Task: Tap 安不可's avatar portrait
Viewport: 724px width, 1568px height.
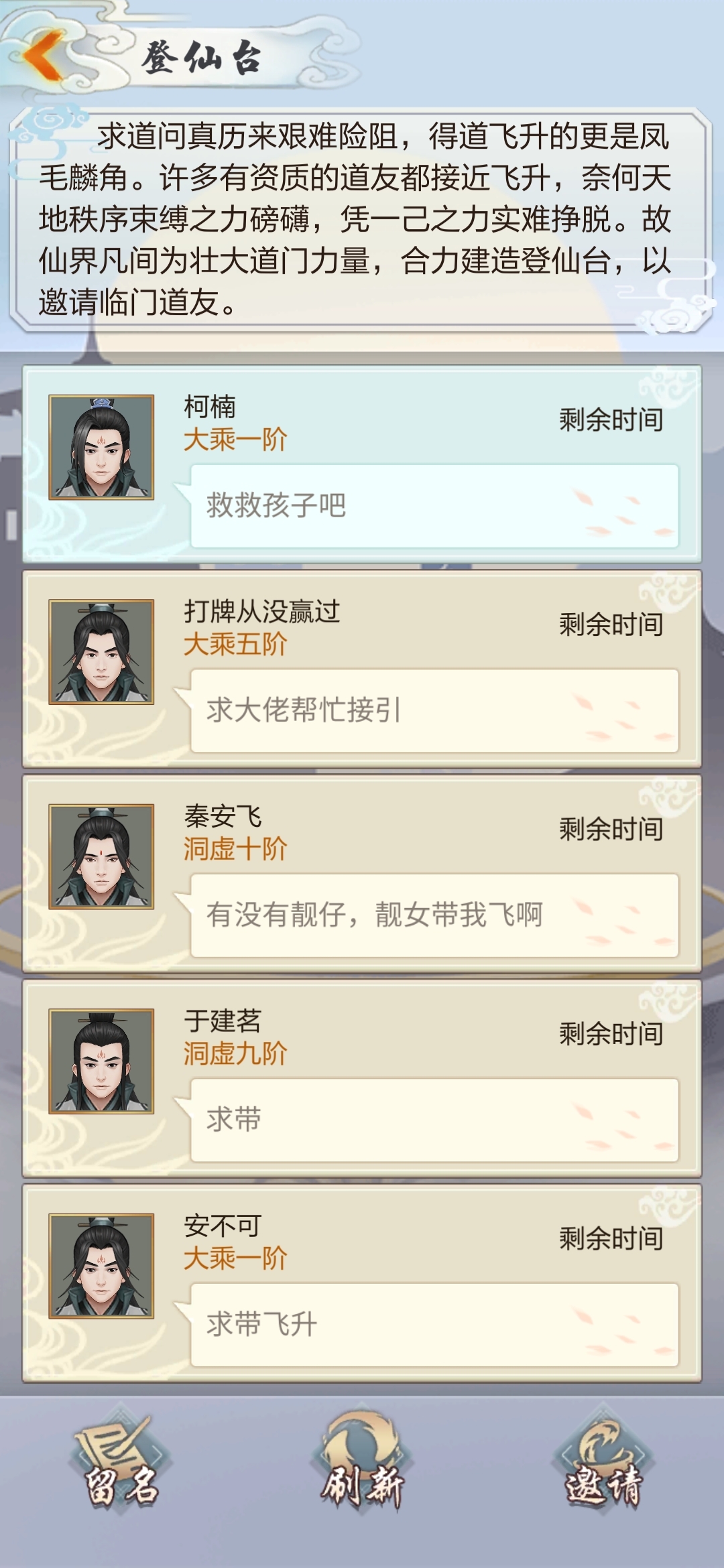Action: (x=101, y=1266)
